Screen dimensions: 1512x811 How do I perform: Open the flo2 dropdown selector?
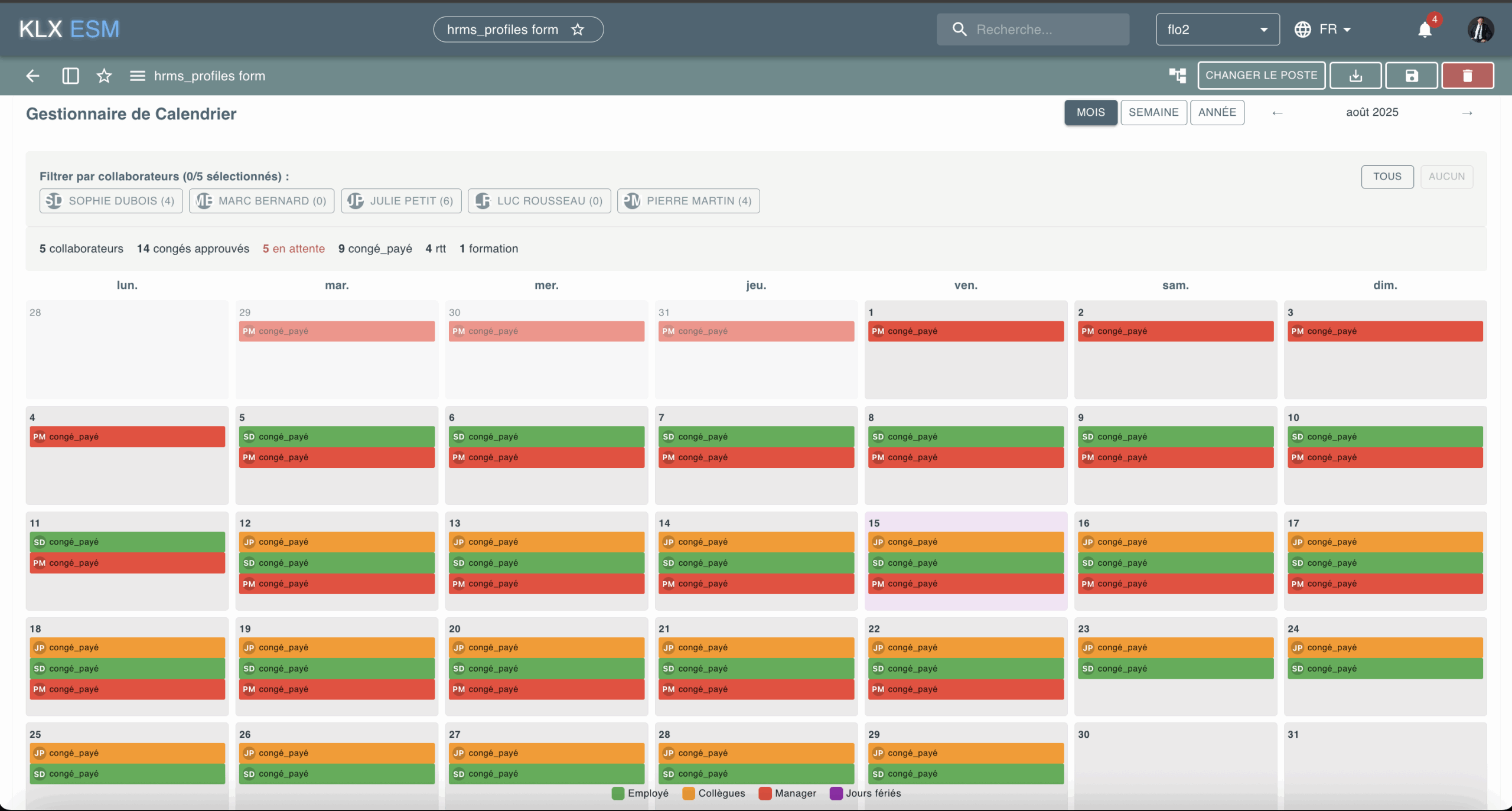pyautogui.click(x=1217, y=30)
